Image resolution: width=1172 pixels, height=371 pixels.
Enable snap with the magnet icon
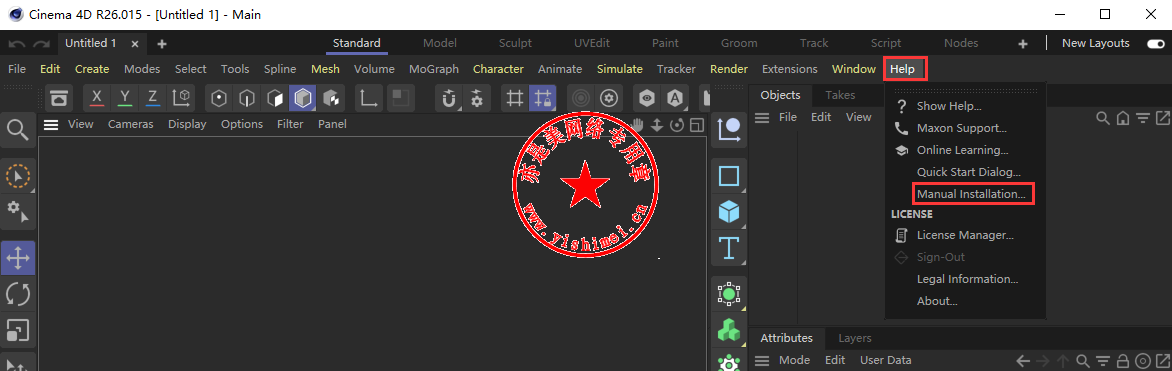click(449, 98)
